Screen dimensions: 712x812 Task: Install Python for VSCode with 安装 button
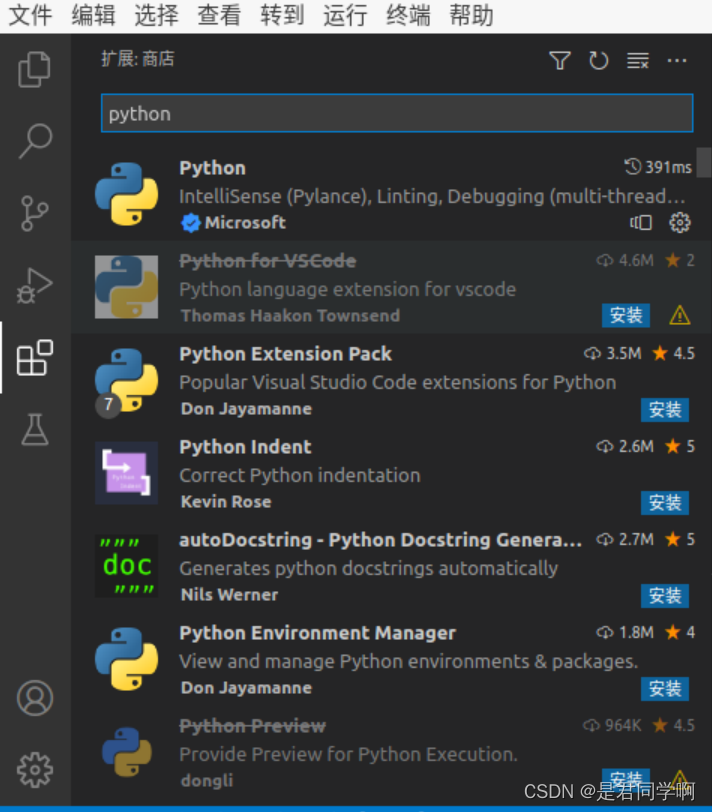coord(626,315)
